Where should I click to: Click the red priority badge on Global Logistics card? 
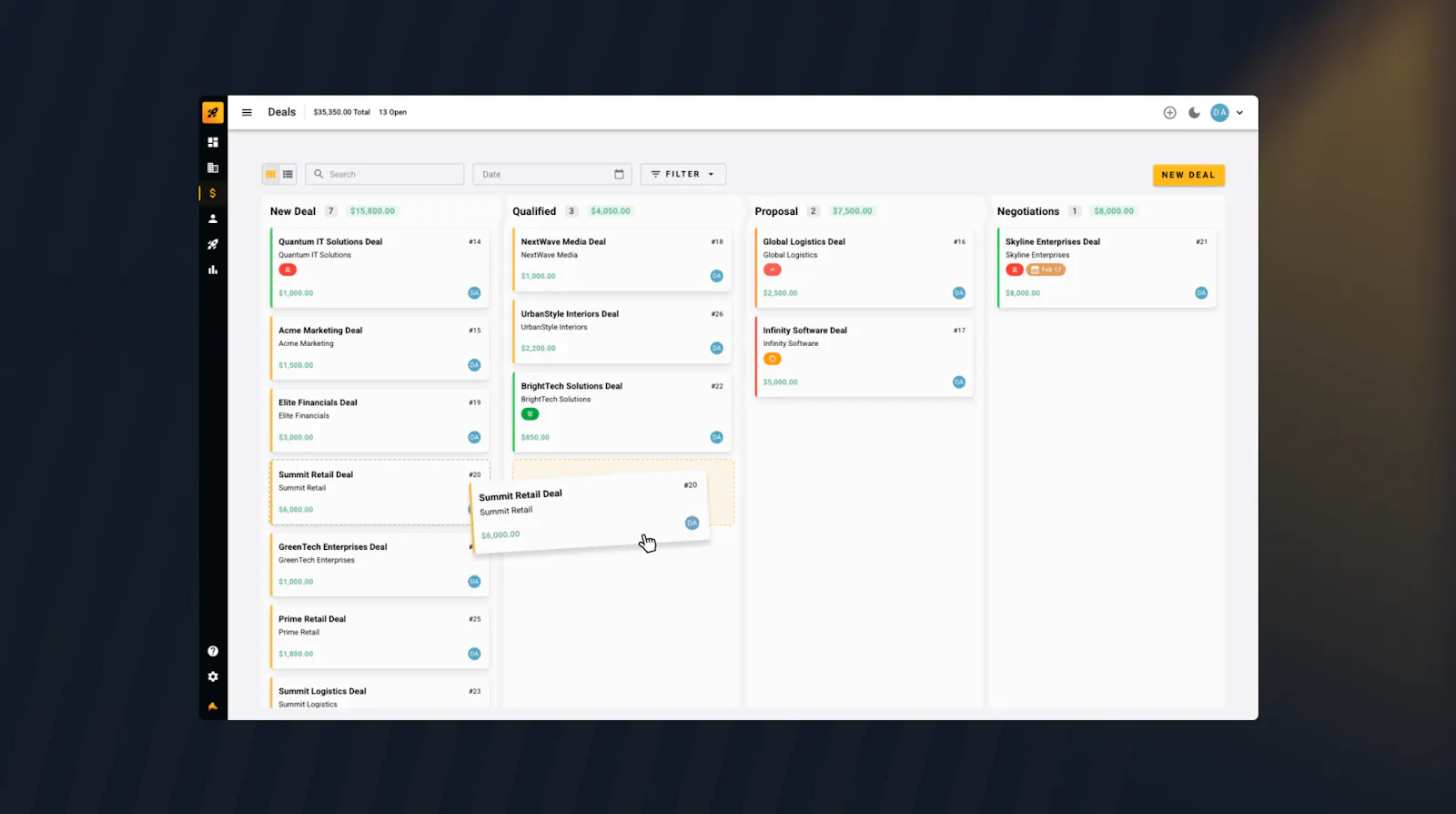click(773, 270)
